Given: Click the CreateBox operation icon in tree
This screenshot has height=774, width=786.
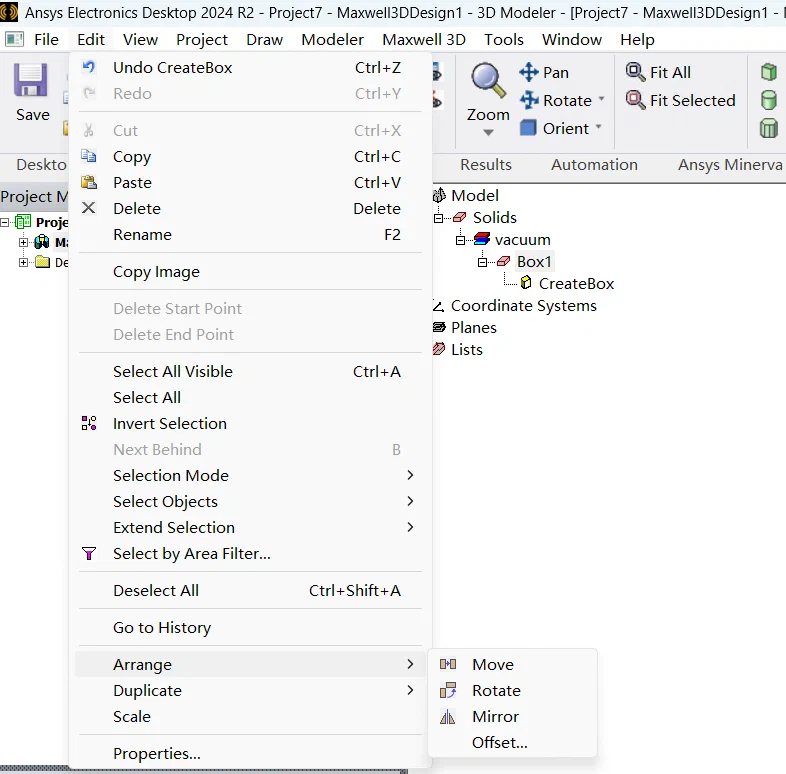Looking at the screenshot, I should pos(526,283).
